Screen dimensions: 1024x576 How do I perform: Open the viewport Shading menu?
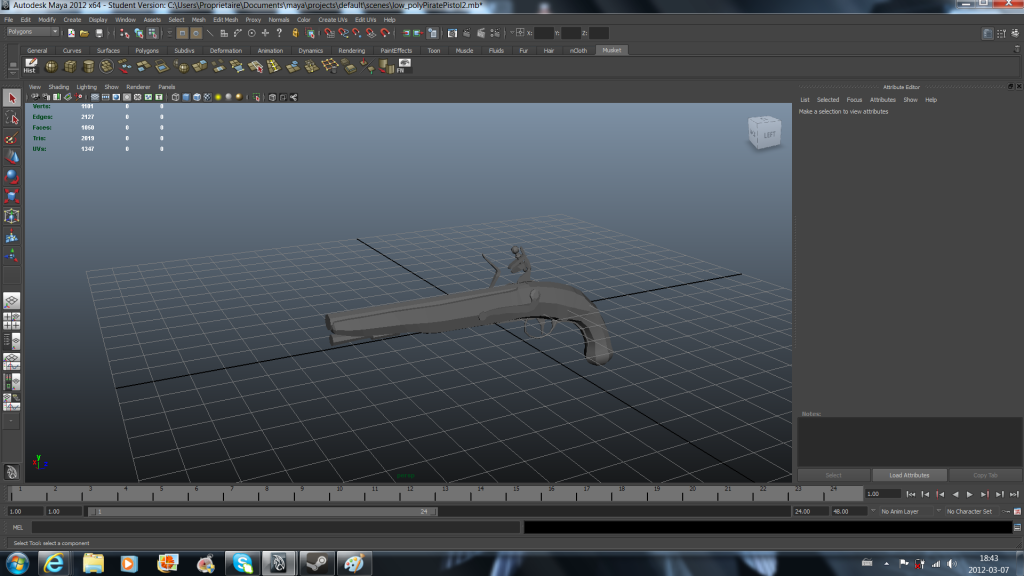58,87
